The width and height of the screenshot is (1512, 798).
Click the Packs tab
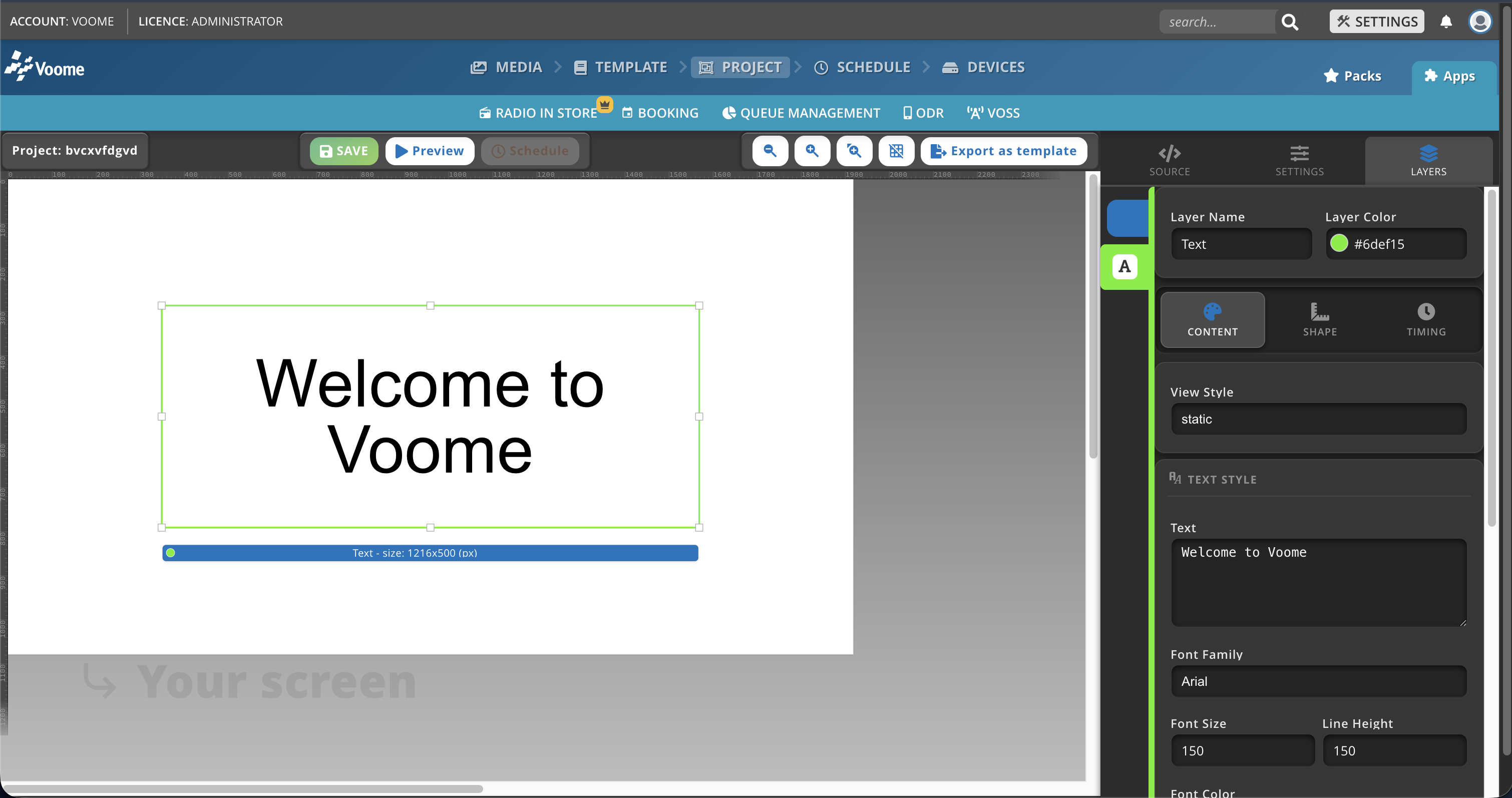click(1352, 76)
